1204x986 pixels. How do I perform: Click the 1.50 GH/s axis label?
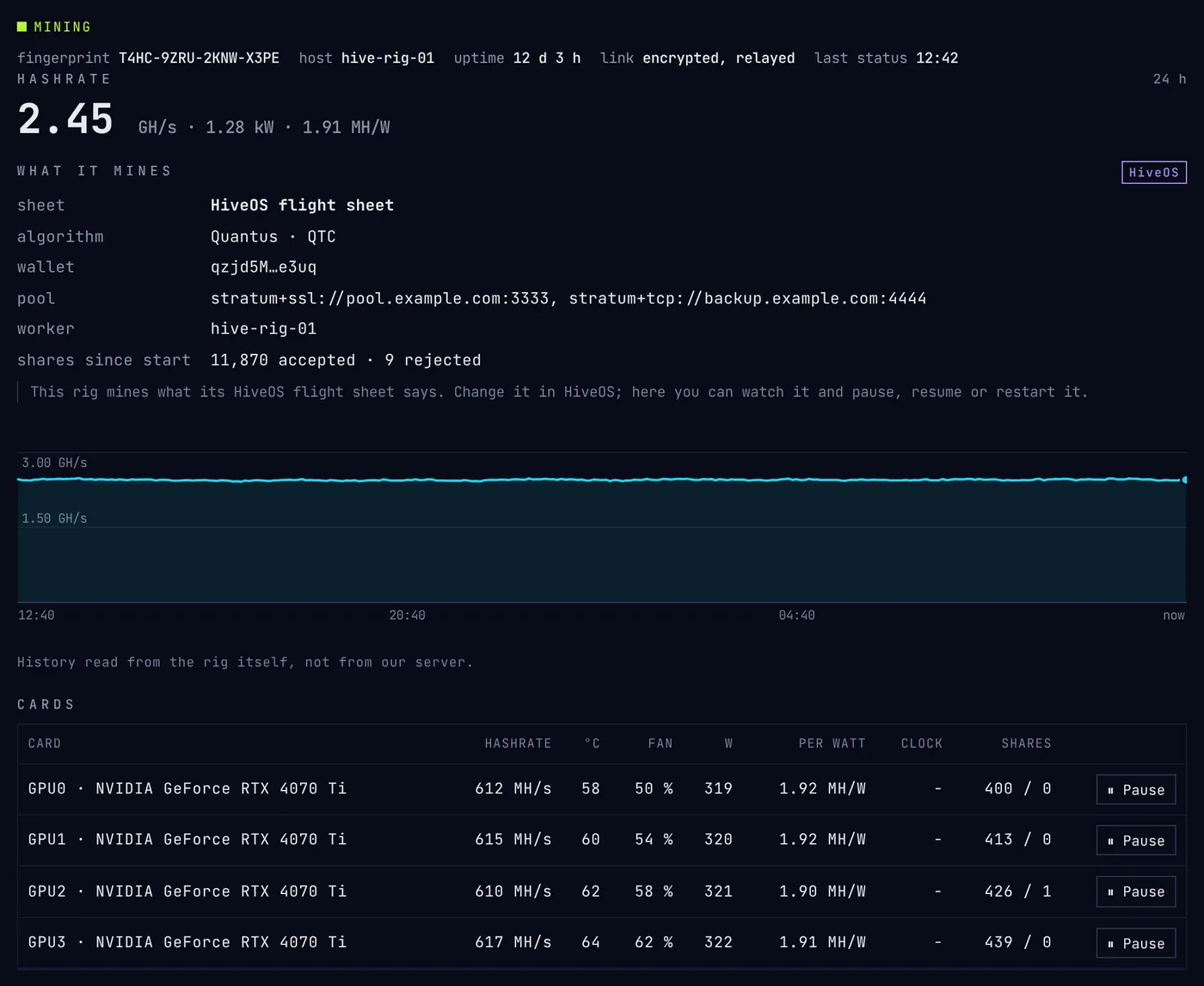point(54,518)
